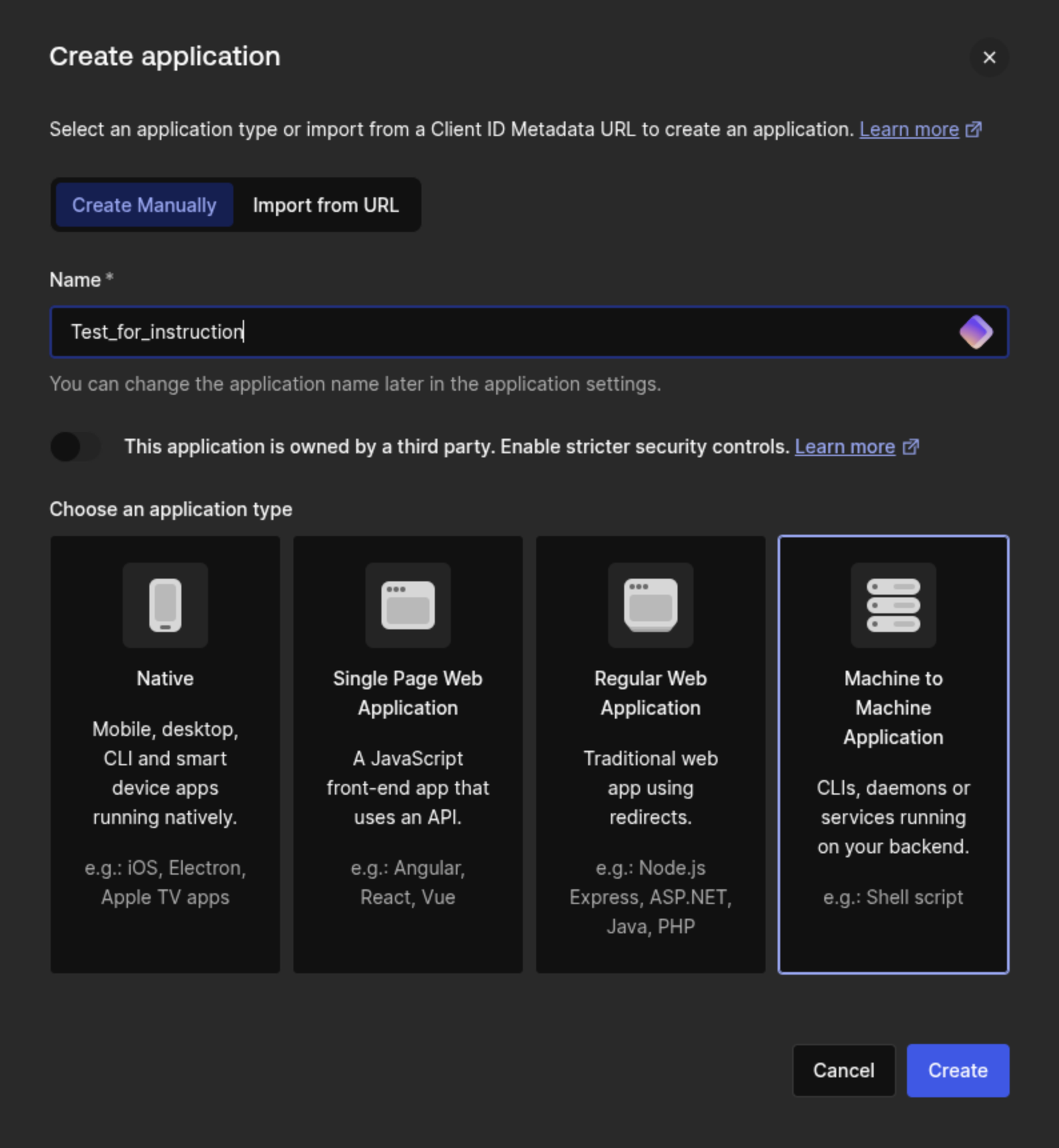The width and height of the screenshot is (1059, 1148).
Task: Focus the Name input field
Action: [529, 332]
